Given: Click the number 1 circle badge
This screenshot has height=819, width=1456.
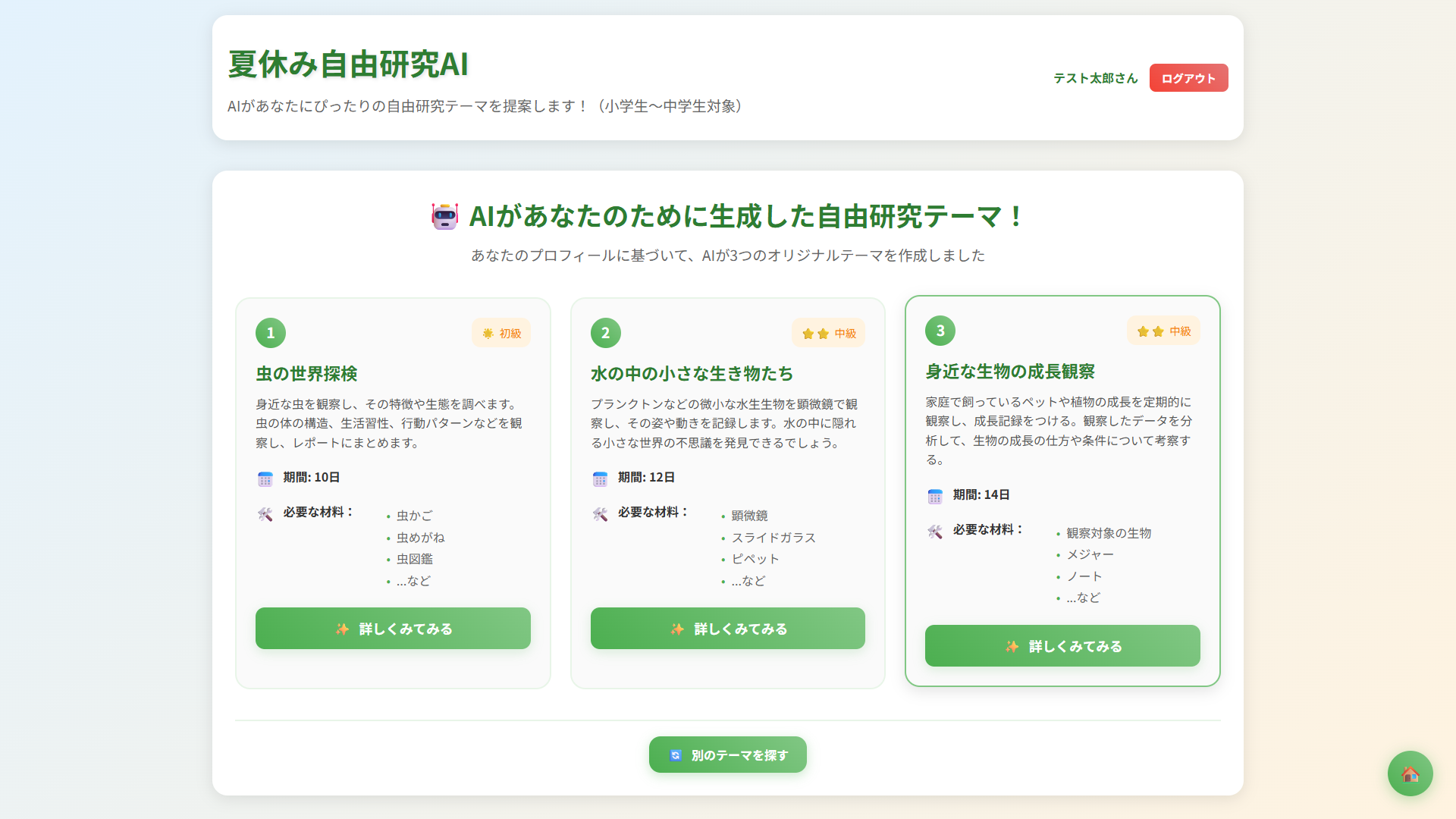Looking at the screenshot, I should (271, 333).
